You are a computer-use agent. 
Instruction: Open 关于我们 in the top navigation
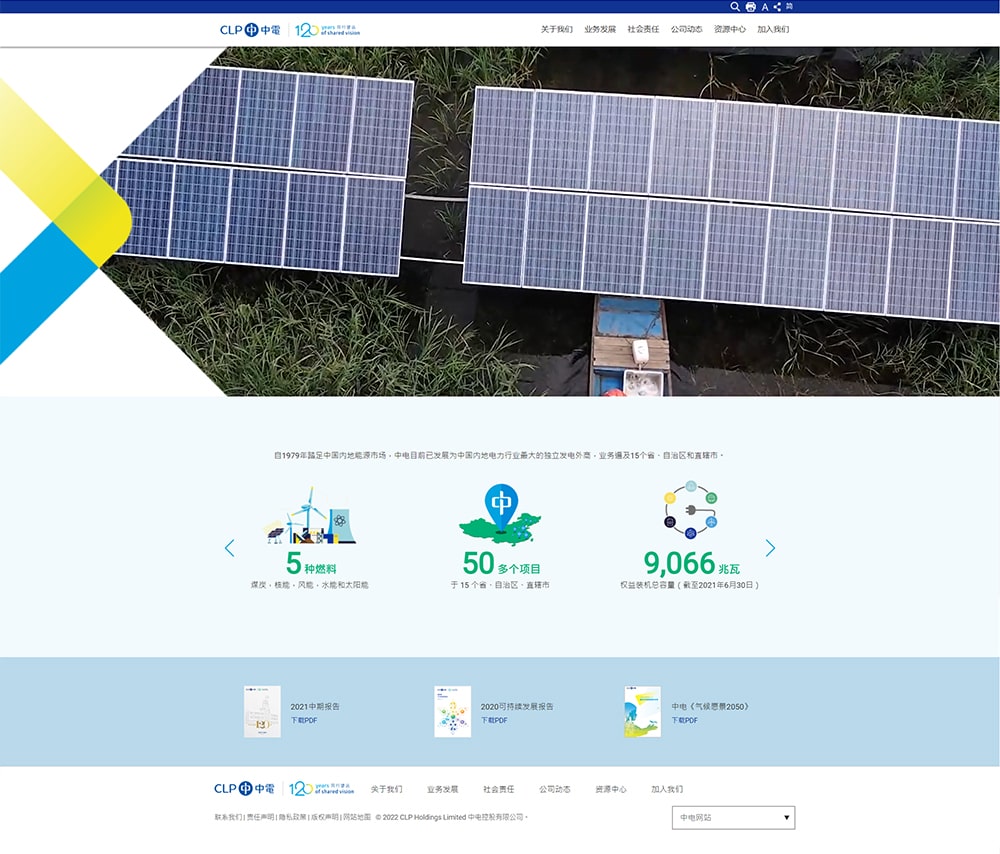(556, 30)
